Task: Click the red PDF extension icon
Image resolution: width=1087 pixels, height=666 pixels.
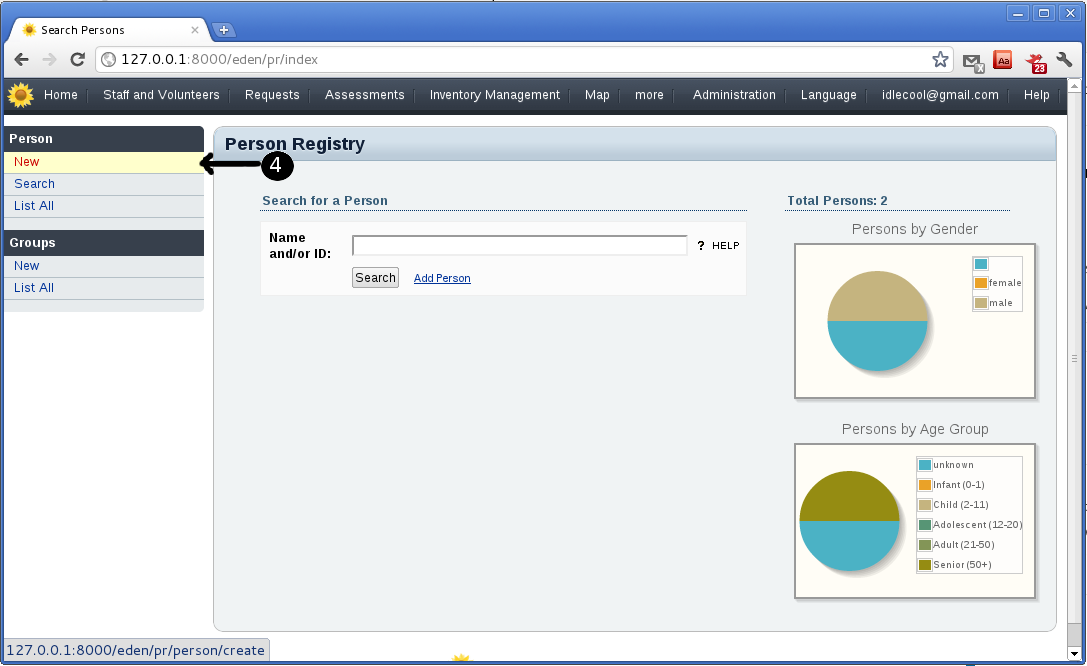Action: click(x=1003, y=60)
